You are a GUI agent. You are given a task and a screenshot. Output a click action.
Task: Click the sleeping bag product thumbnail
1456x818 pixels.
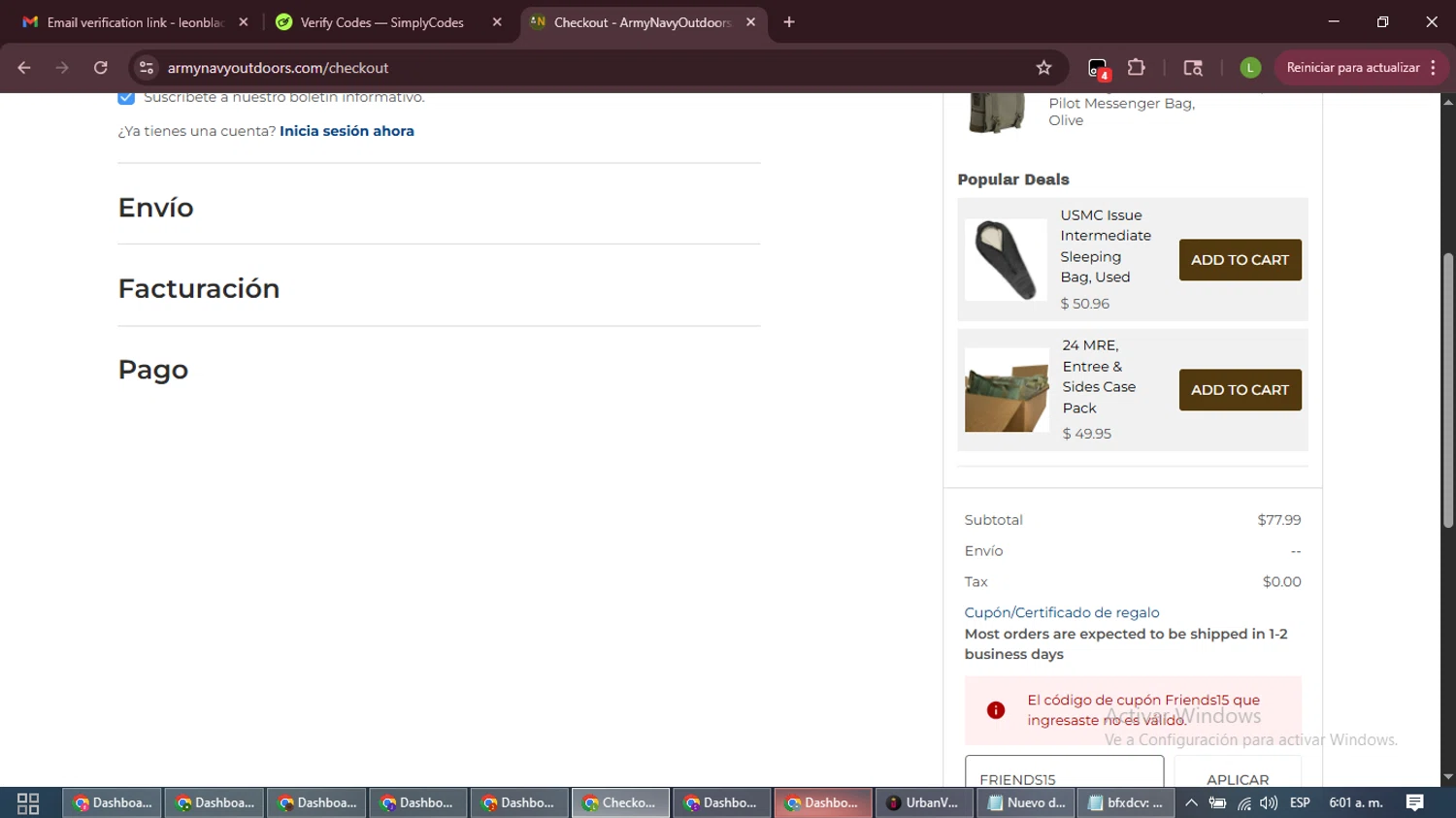point(1006,260)
